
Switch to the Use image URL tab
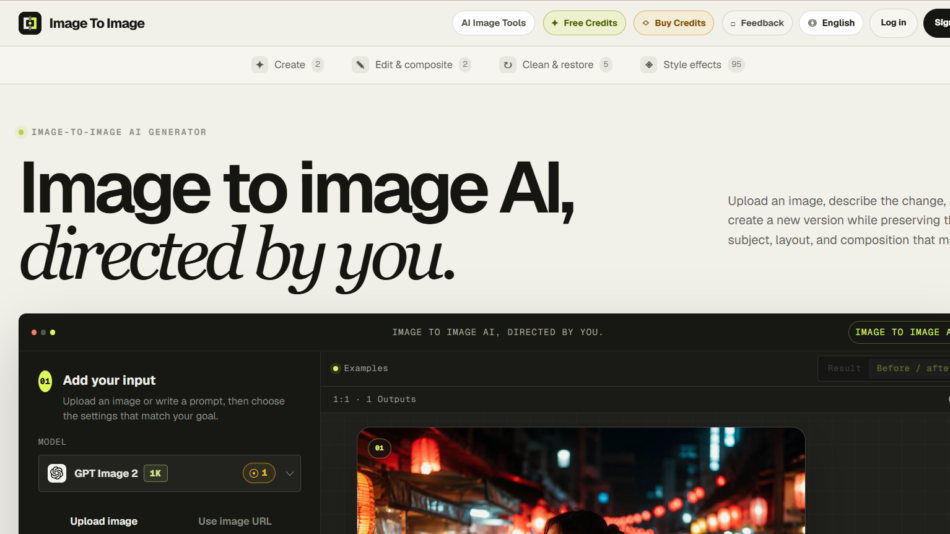point(234,521)
